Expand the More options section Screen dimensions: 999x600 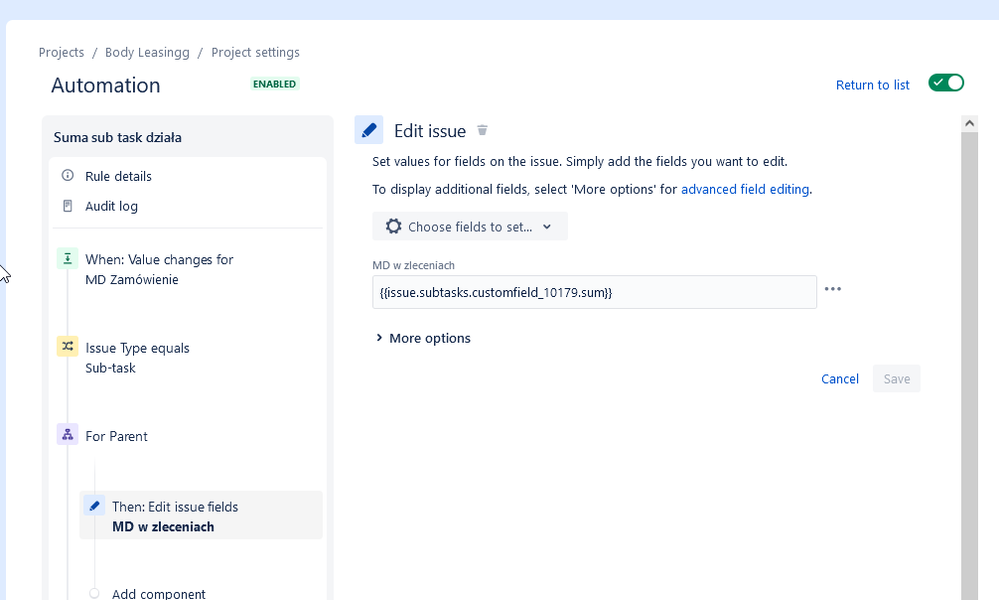[424, 338]
